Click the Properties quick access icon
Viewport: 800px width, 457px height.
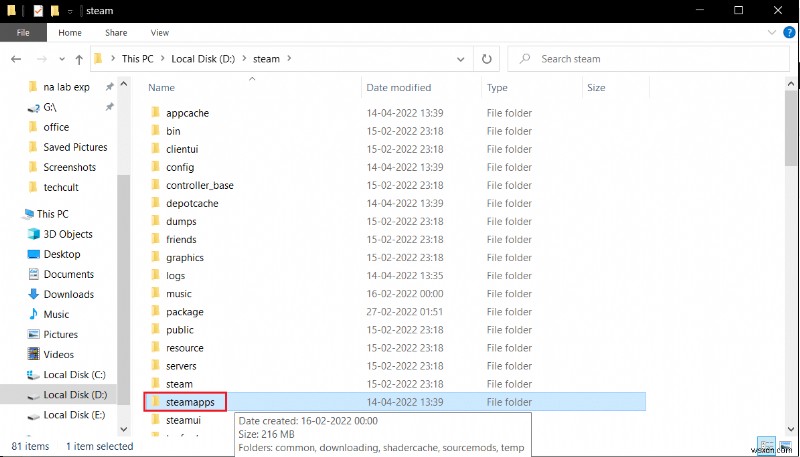(x=38, y=11)
